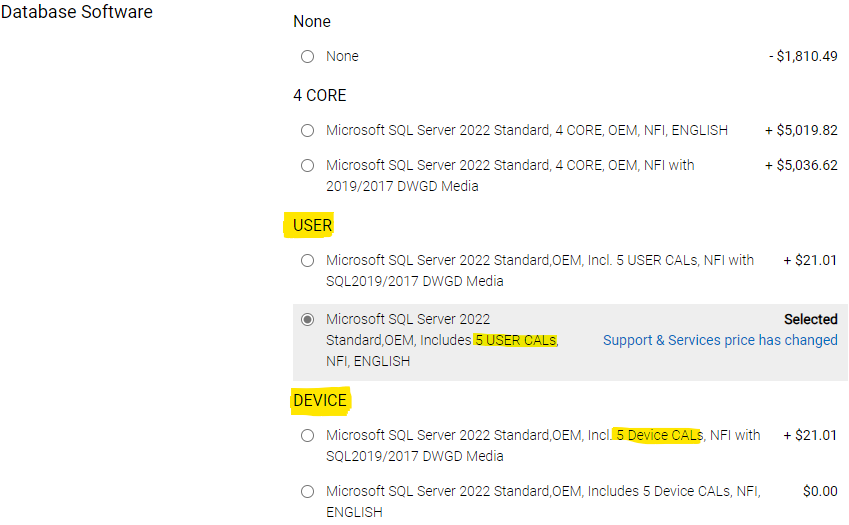
Task: Pick 5 USER CALs with SQL2019/2017 DWGD Media radio
Action: pyautogui.click(x=307, y=261)
